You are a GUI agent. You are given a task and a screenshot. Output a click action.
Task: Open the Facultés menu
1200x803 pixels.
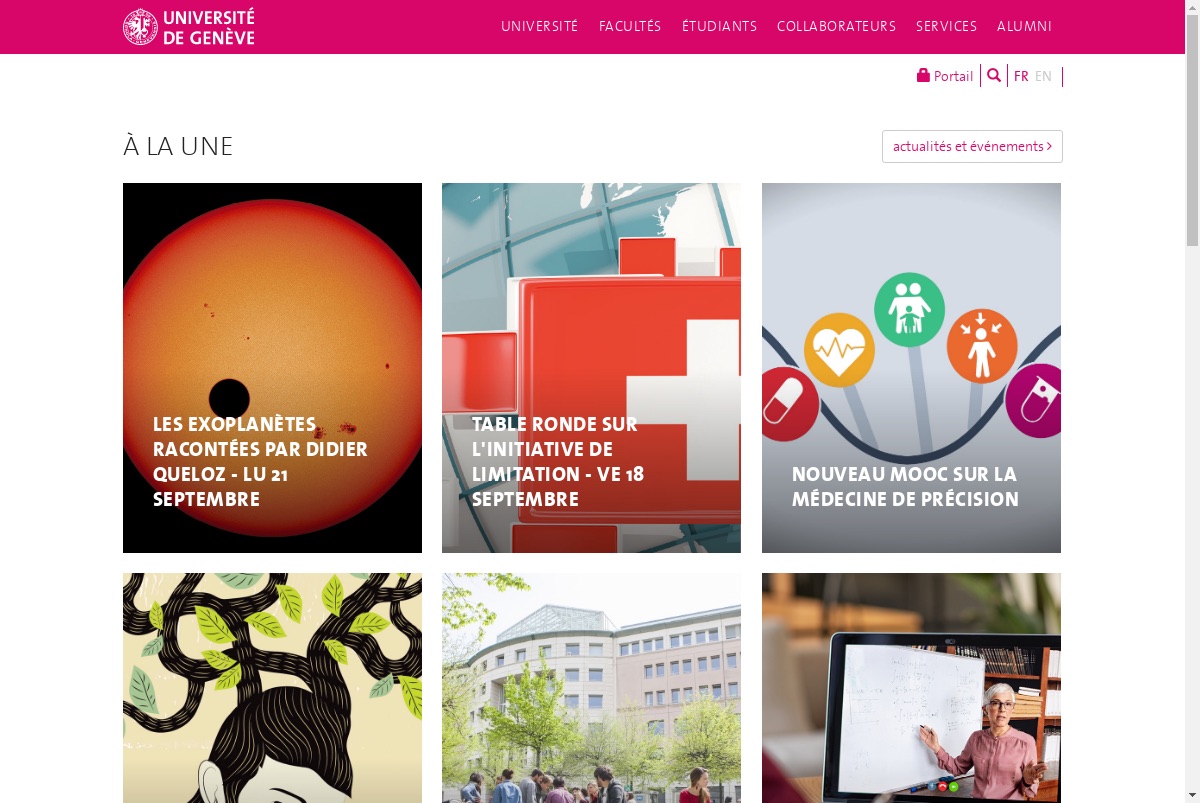(x=630, y=27)
